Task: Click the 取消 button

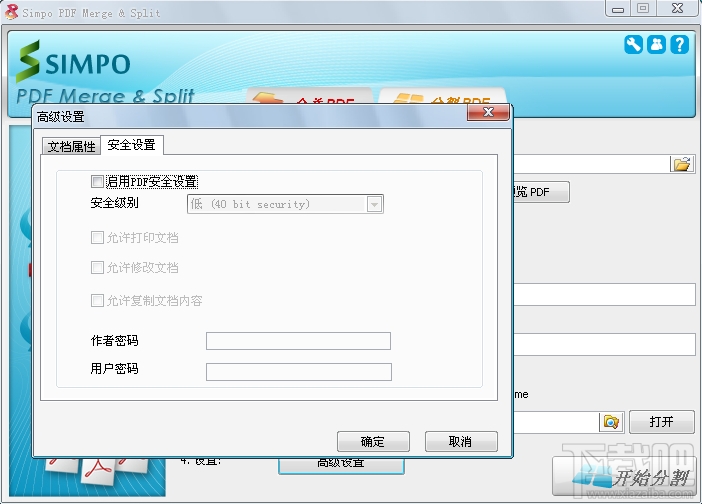Action: 461,442
